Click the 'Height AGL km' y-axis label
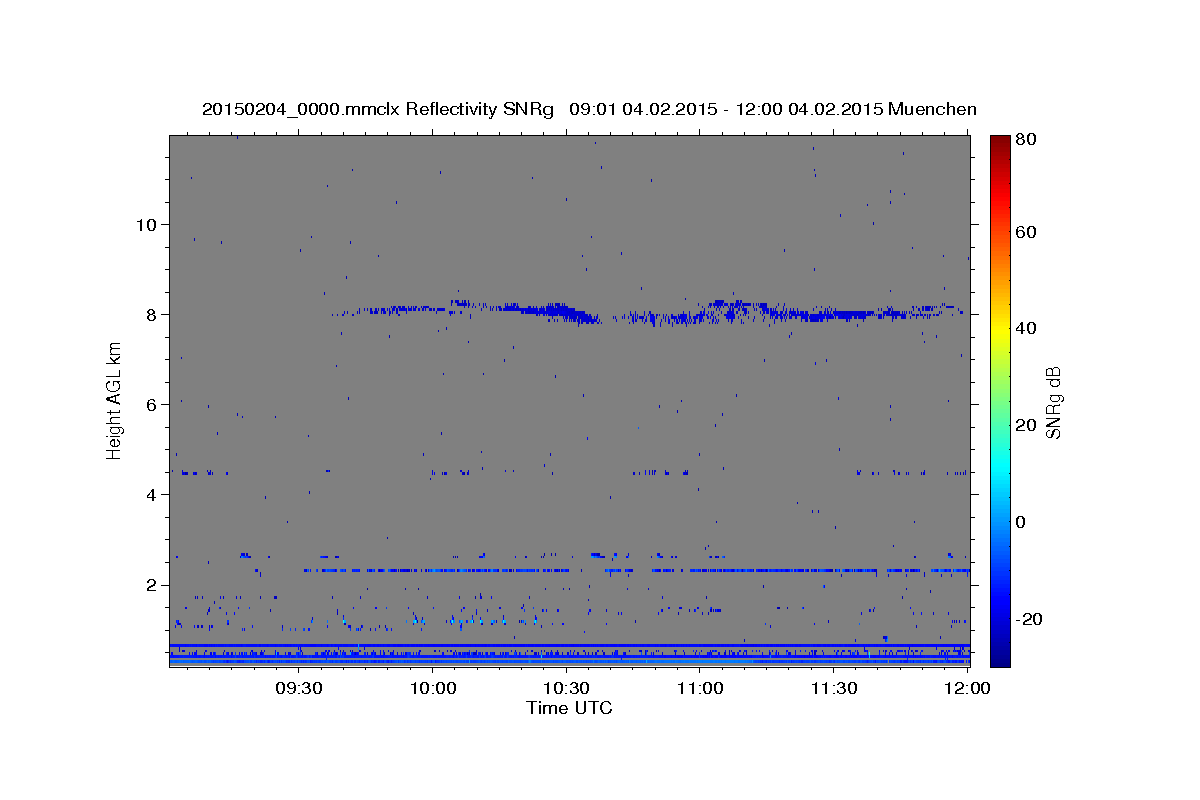 click(115, 401)
